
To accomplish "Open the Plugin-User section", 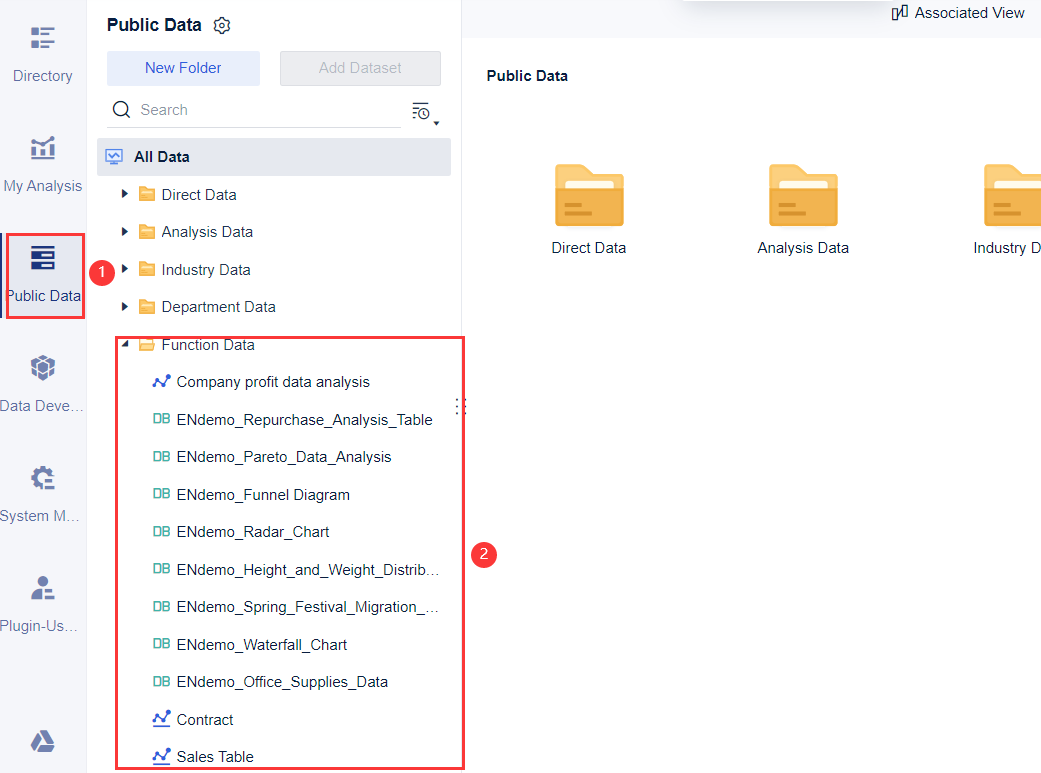I will [x=42, y=600].
